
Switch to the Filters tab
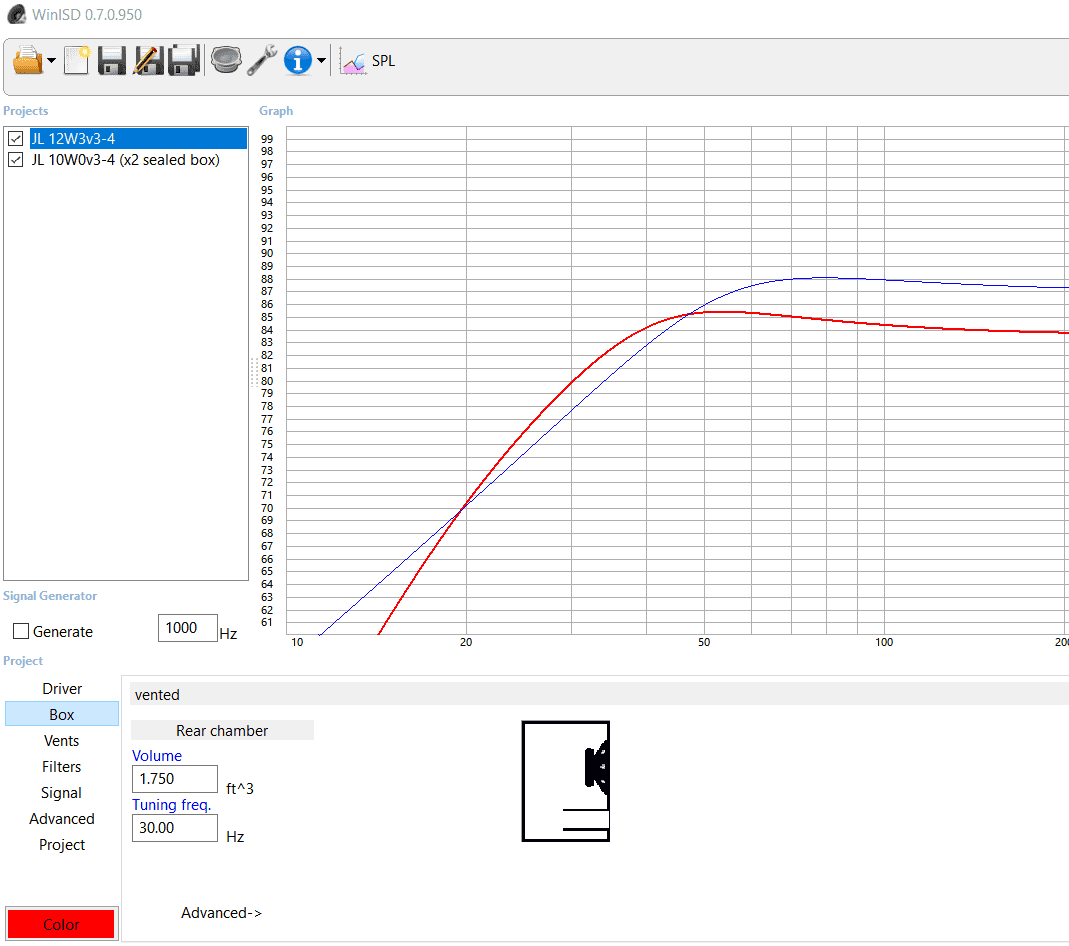coord(62,767)
